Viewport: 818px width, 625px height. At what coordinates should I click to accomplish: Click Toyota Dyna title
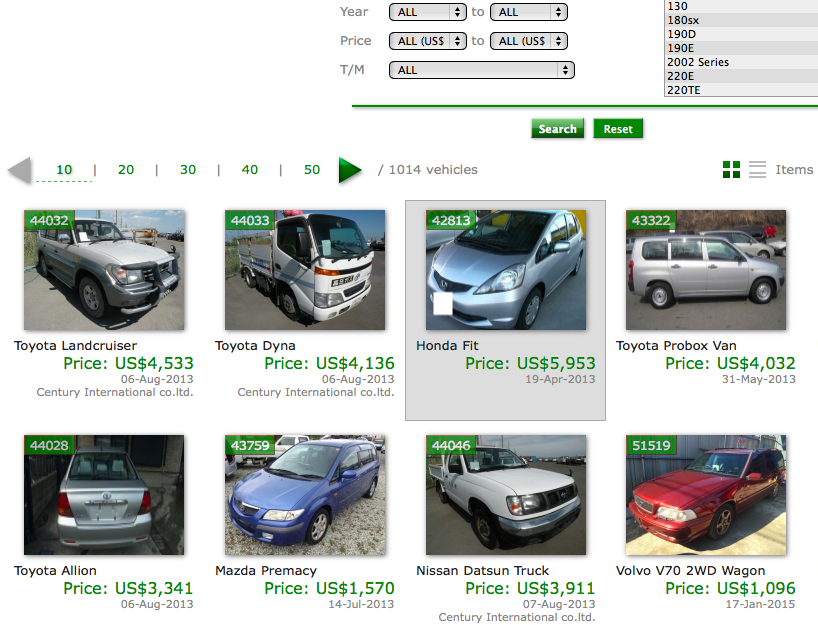255,346
